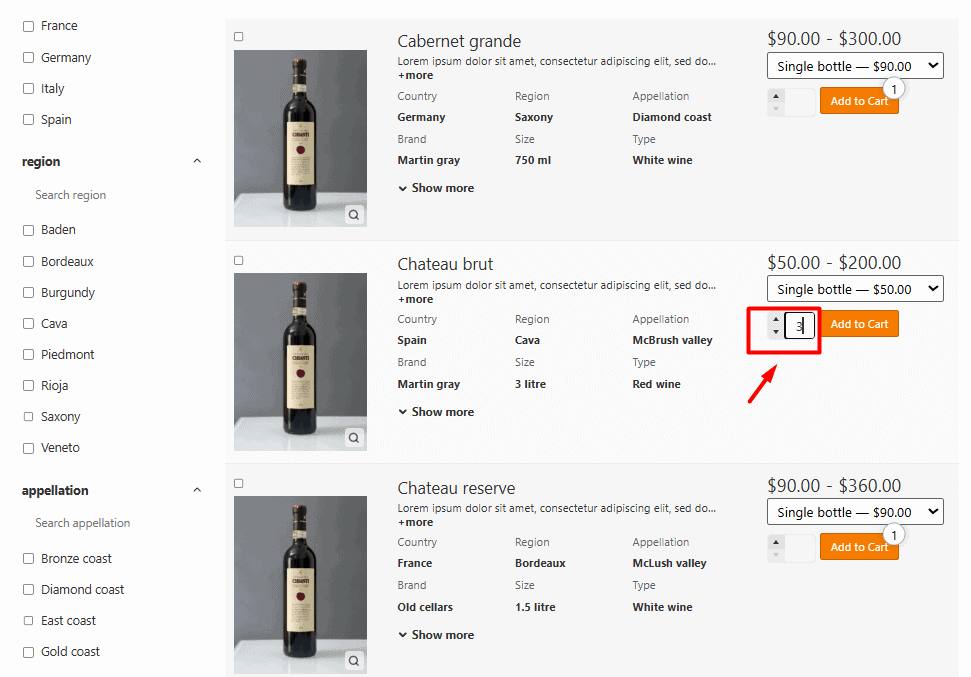This screenshot has width=971, height=677.
Task: Select the Chateau brut product checkbox
Action: pyautogui.click(x=239, y=260)
